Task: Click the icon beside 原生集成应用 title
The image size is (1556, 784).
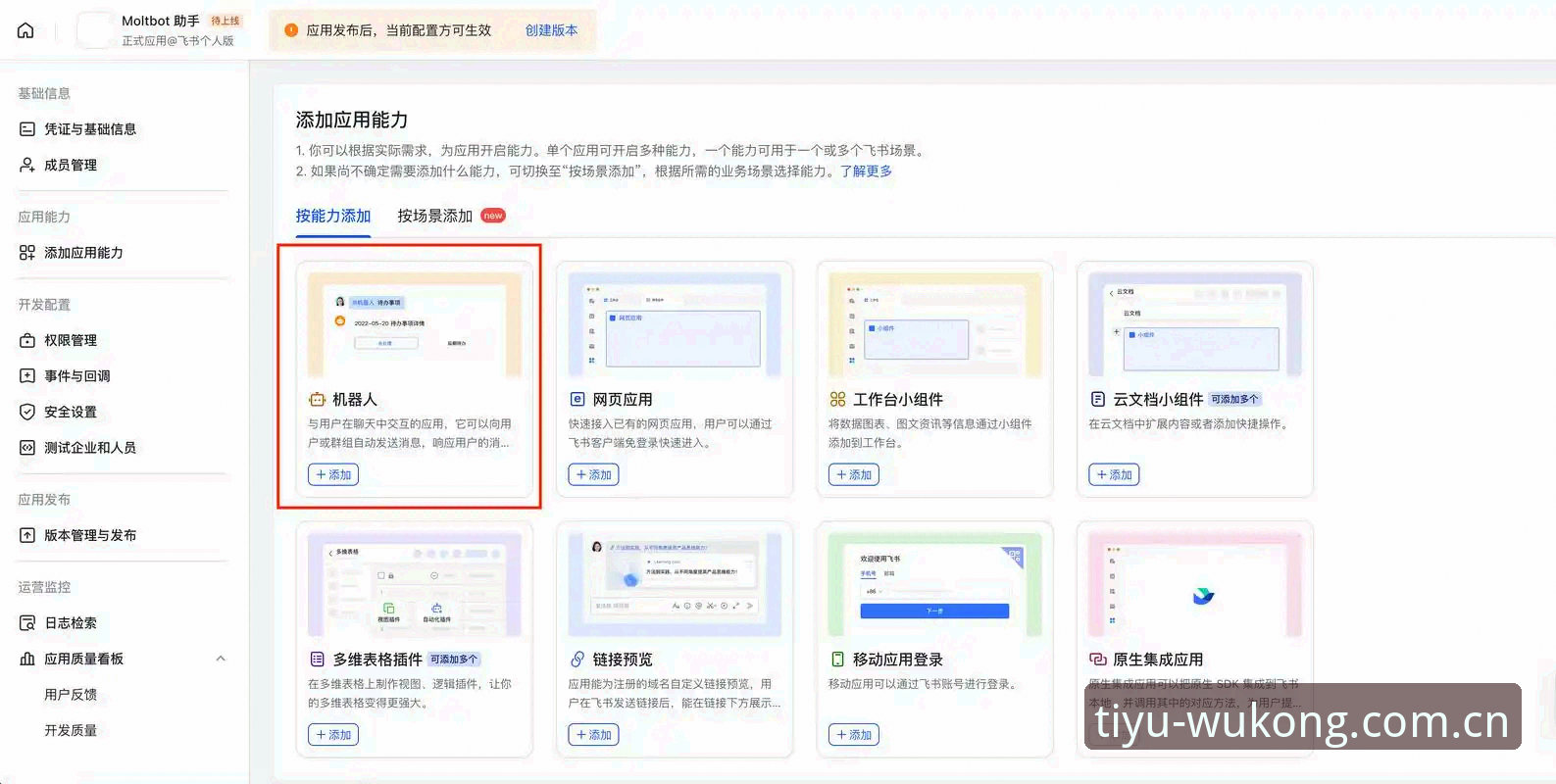Action: [x=1098, y=660]
